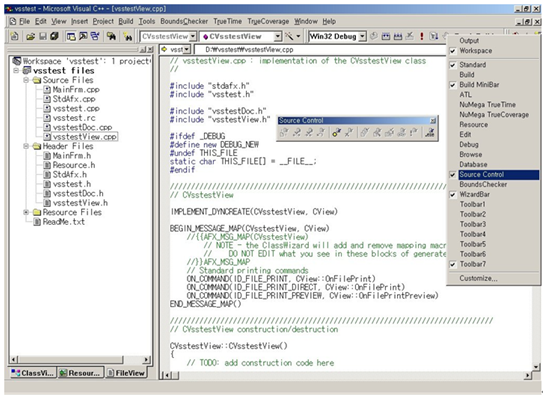Click the yellow-dot Add to Source Control icon
The image size is (545, 401).
tap(336, 132)
